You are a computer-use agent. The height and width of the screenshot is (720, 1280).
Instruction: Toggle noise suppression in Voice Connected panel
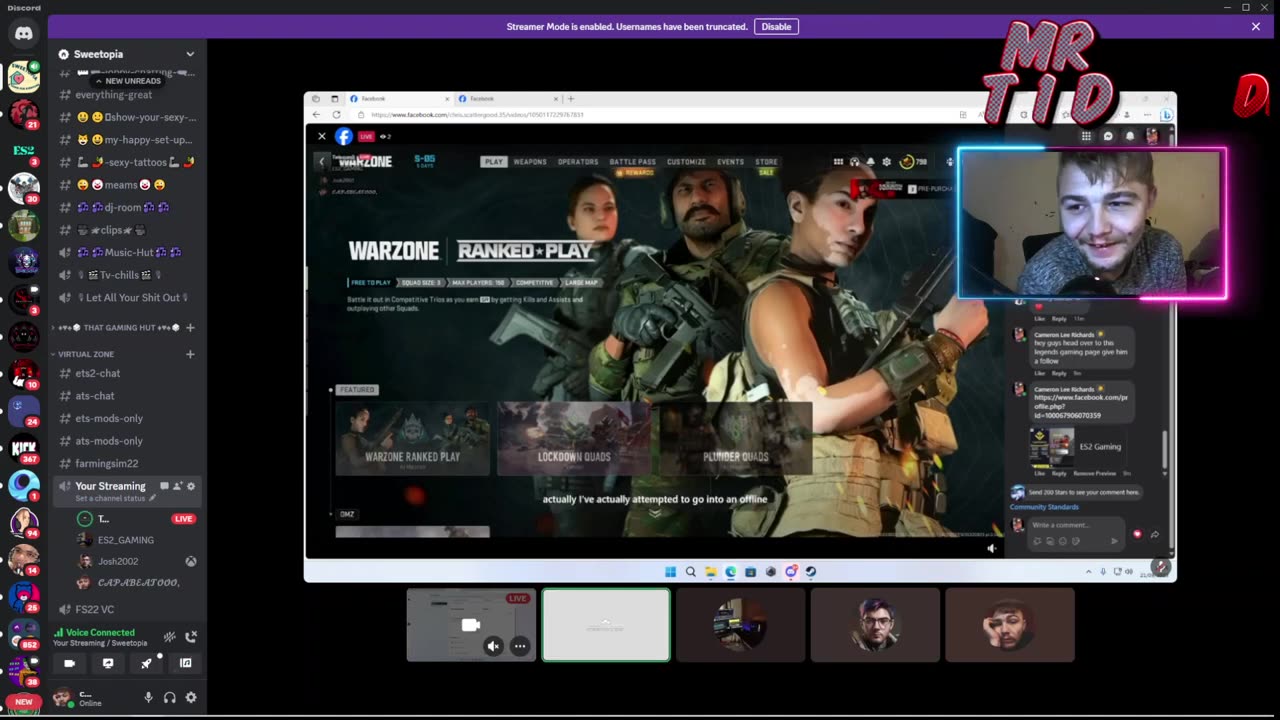coord(170,636)
